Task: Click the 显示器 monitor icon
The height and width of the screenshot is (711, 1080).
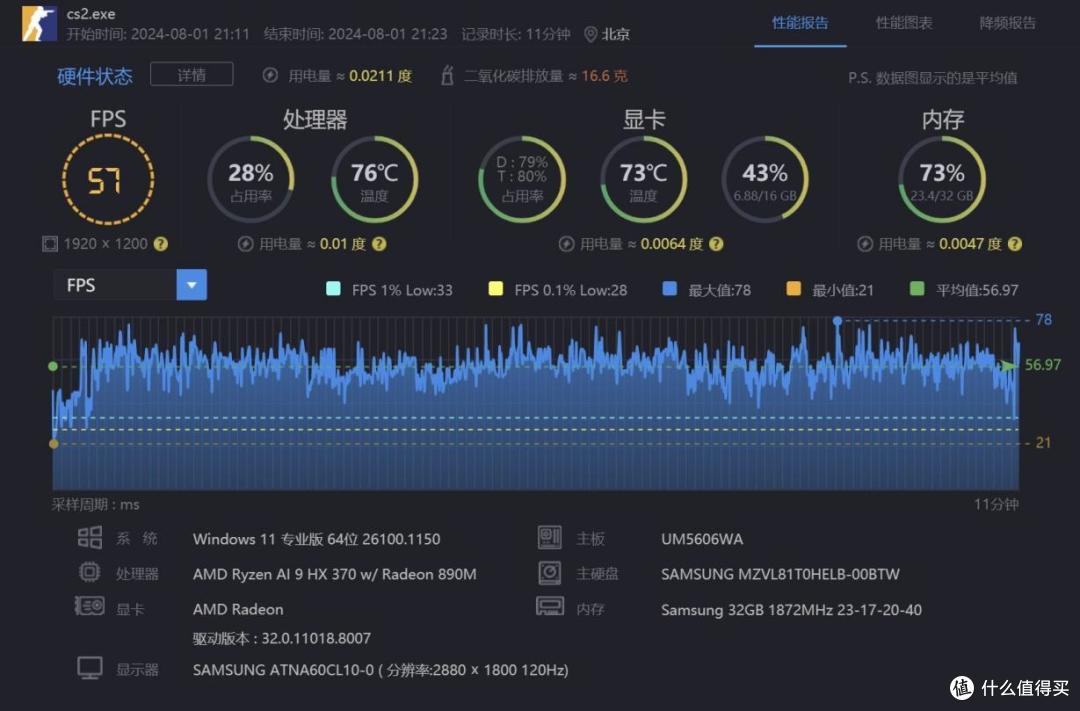Action: tap(90, 668)
